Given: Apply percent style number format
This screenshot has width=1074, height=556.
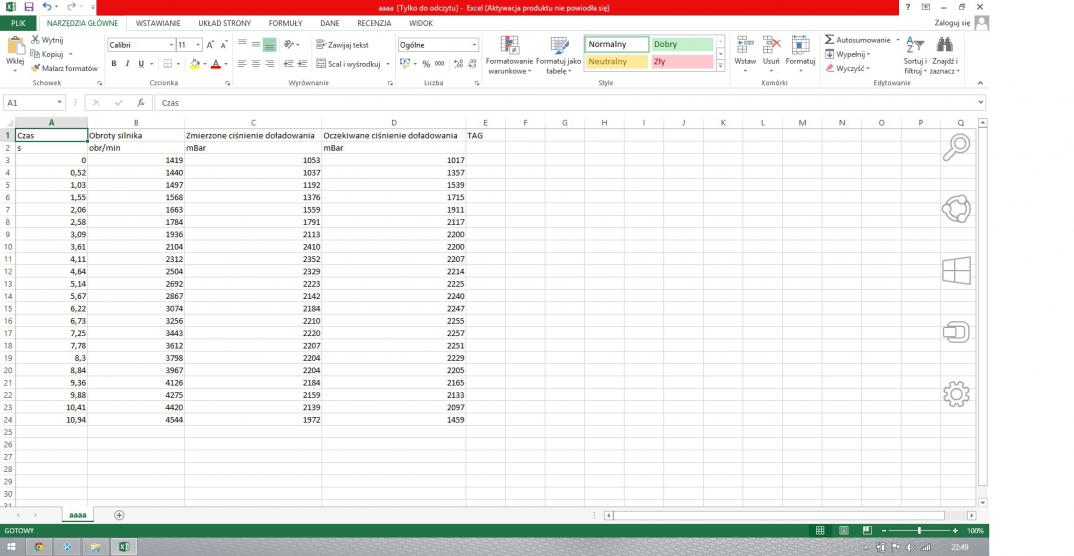Looking at the screenshot, I should coord(426,64).
